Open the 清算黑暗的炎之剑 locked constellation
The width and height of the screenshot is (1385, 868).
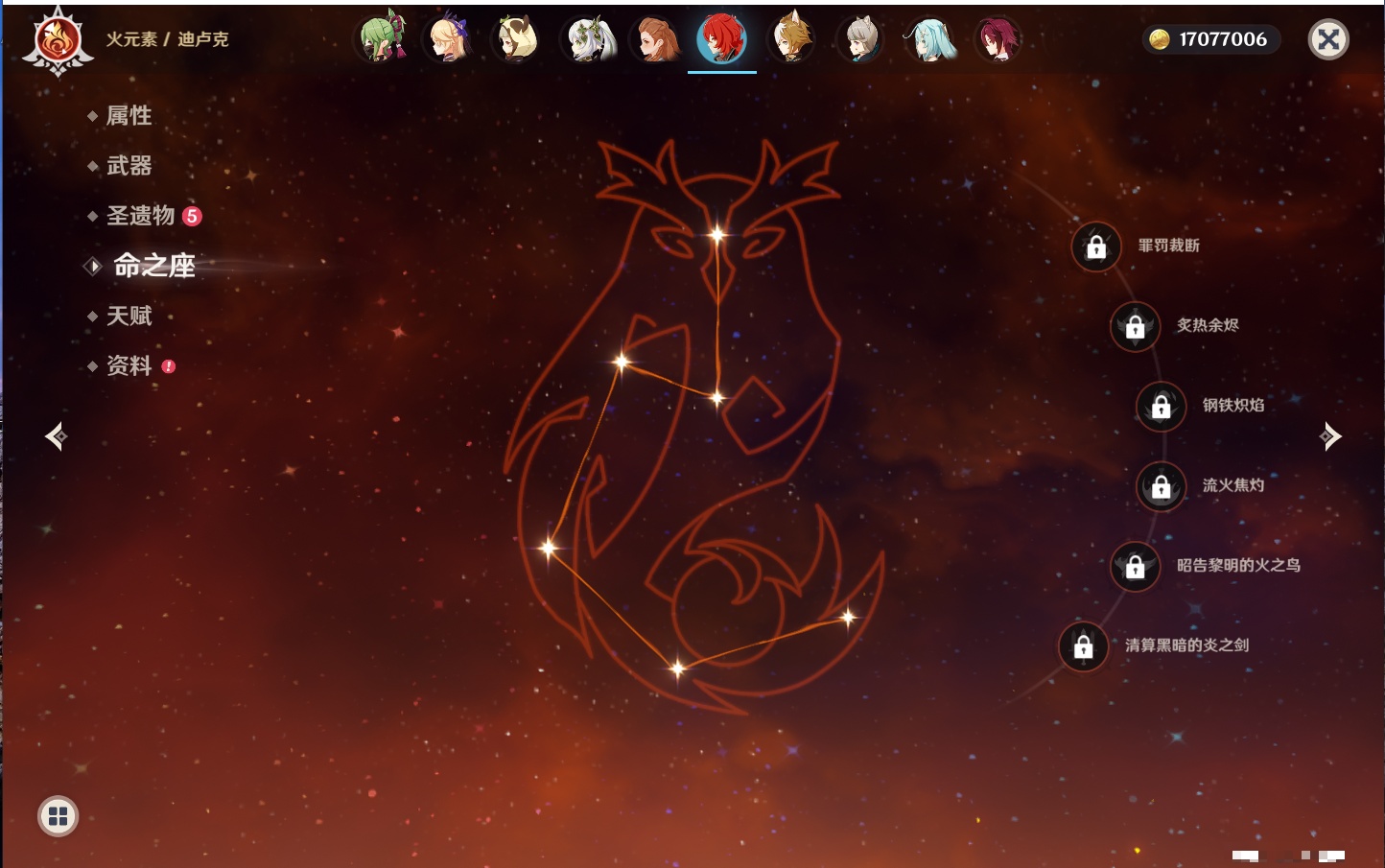(x=1083, y=645)
